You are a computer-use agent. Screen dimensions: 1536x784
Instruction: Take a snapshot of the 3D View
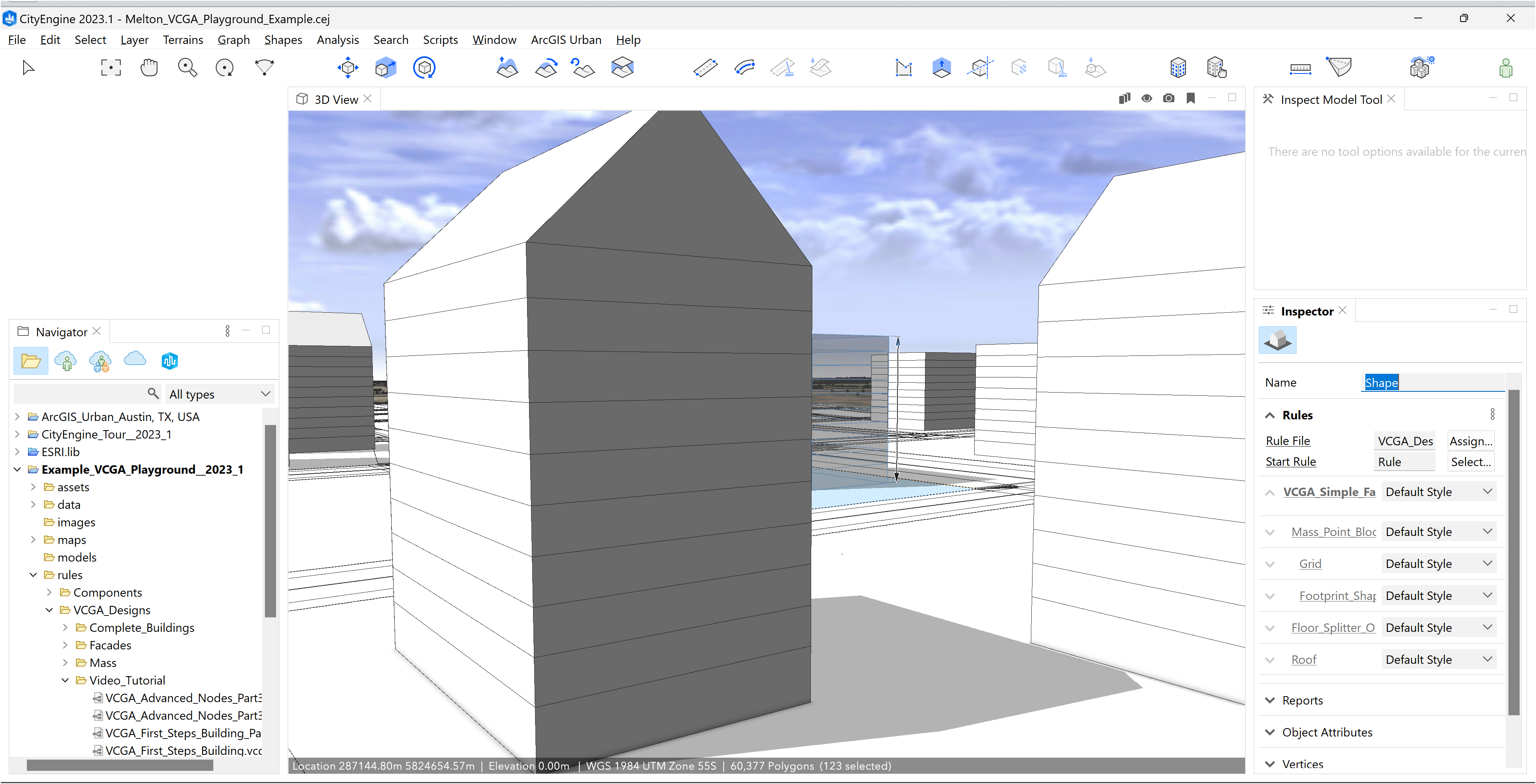click(x=1168, y=98)
